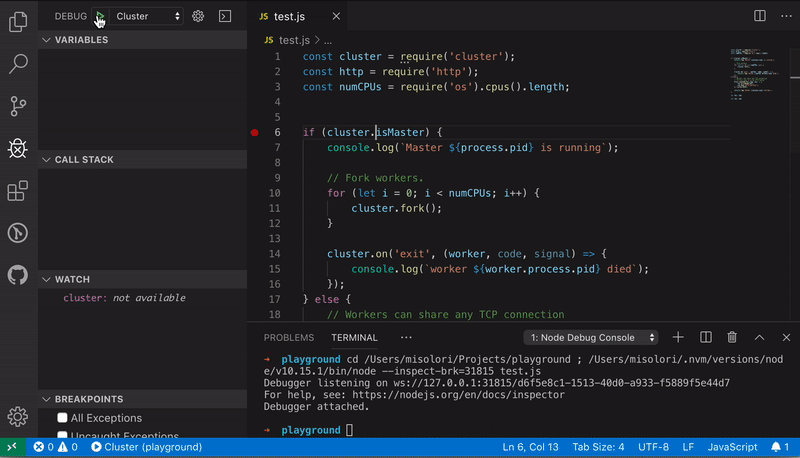Open the nodejs.org inspector link in terminal

click(x=458, y=395)
